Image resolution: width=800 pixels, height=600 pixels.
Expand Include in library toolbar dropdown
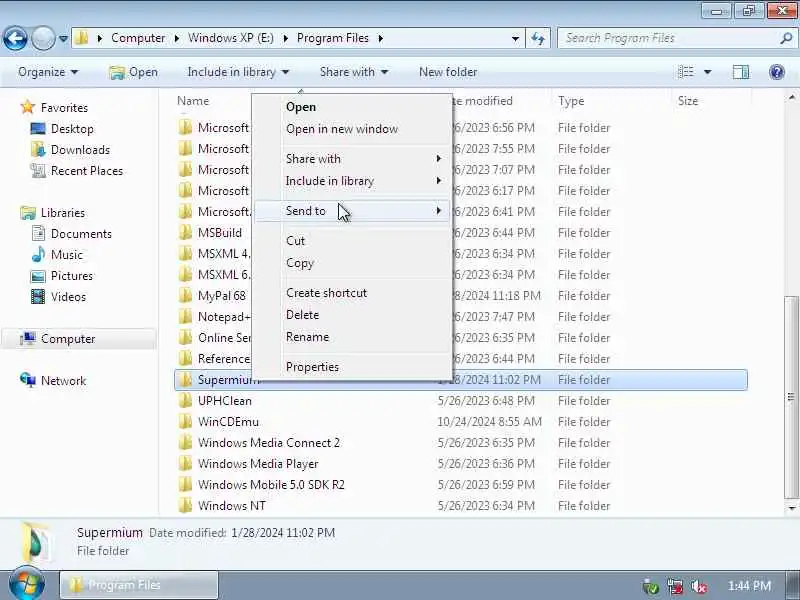238,72
